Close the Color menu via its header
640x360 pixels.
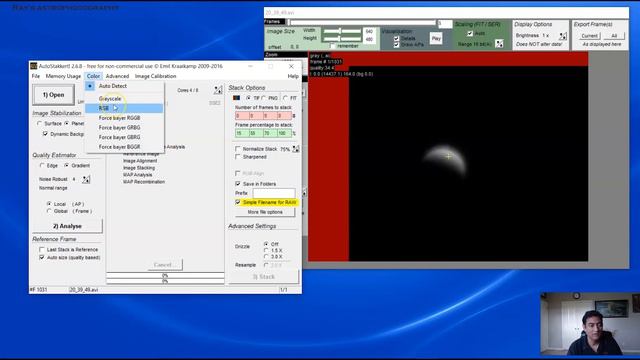click(93, 76)
